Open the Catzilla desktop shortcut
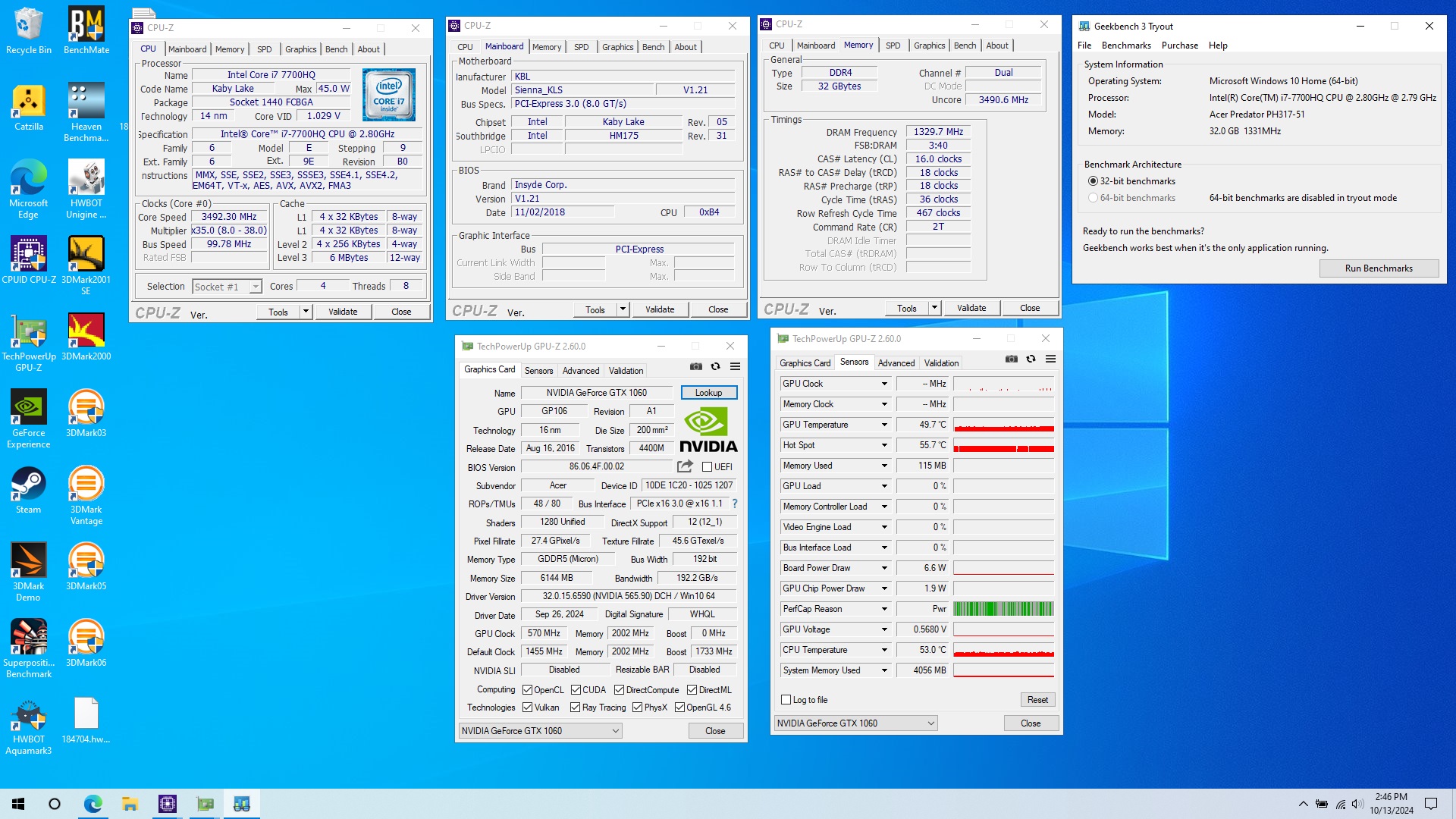The image size is (1456, 819). [x=29, y=108]
